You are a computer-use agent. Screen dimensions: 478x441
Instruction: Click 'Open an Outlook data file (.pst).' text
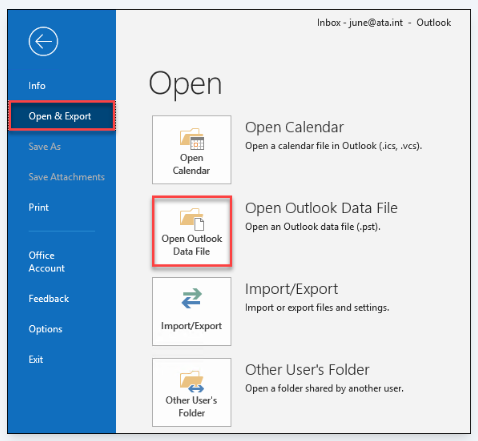313,227
